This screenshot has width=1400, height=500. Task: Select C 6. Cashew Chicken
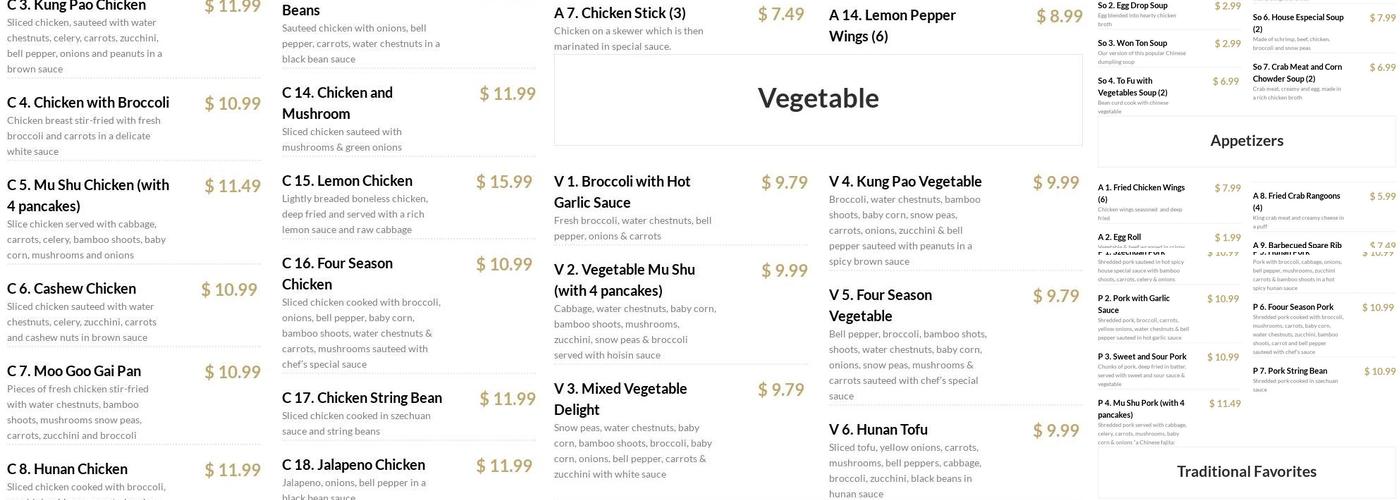[x=71, y=288]
